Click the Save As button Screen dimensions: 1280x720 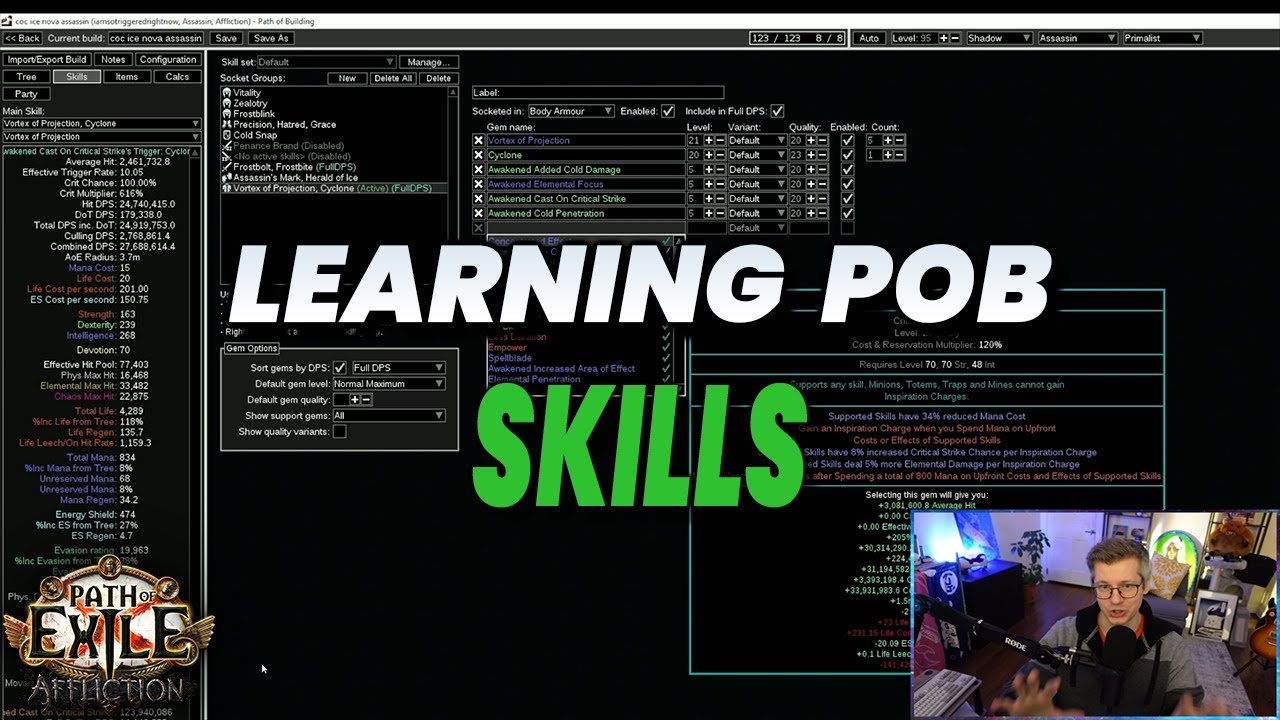tap(271, 38)
